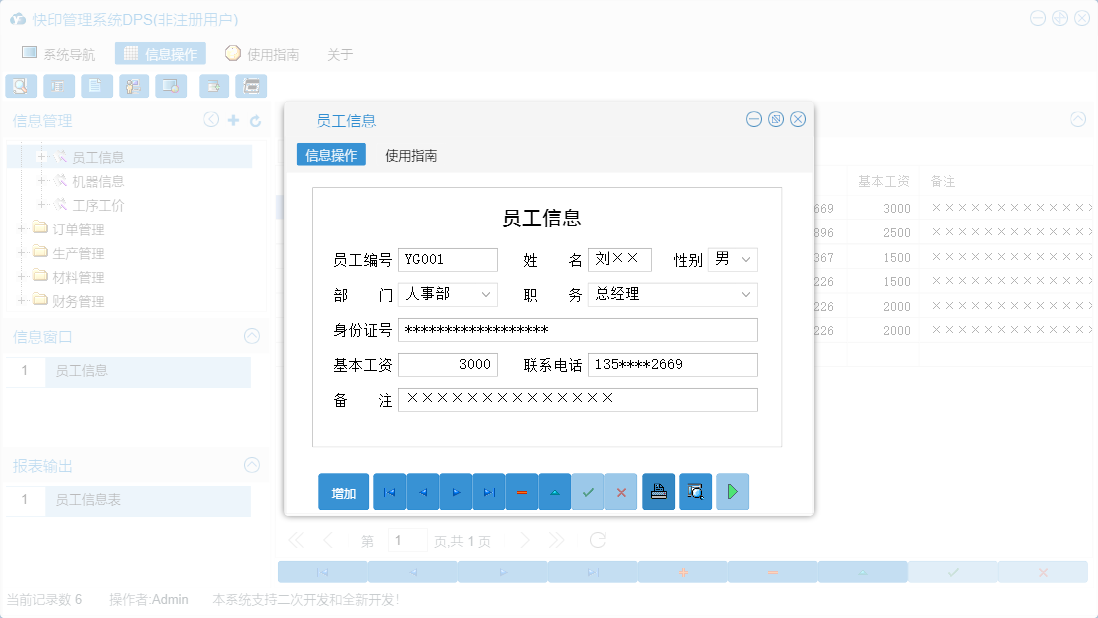Click the green play run icon
The width and height of the screenshot is (1098, 618).
pyautogui.click(x=732, y=491)
